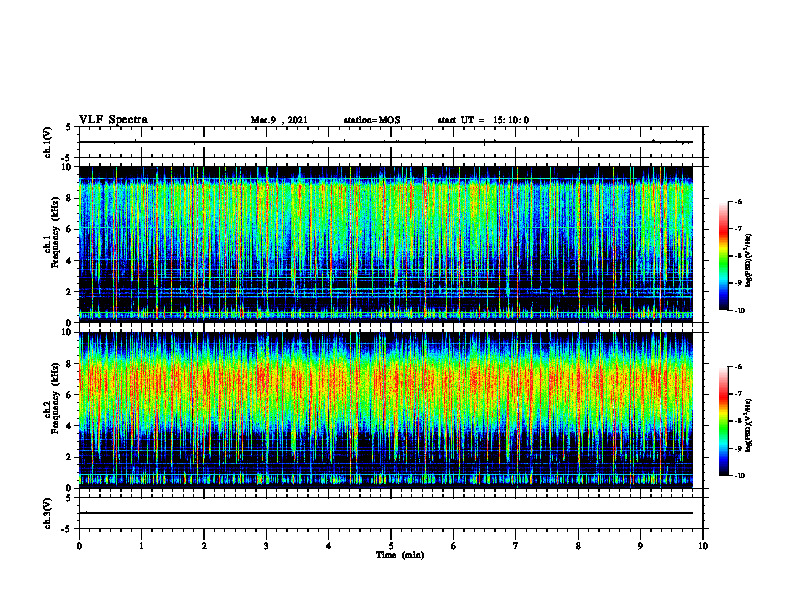Click the time axis tick label '1'

click(x=141, y=546)
